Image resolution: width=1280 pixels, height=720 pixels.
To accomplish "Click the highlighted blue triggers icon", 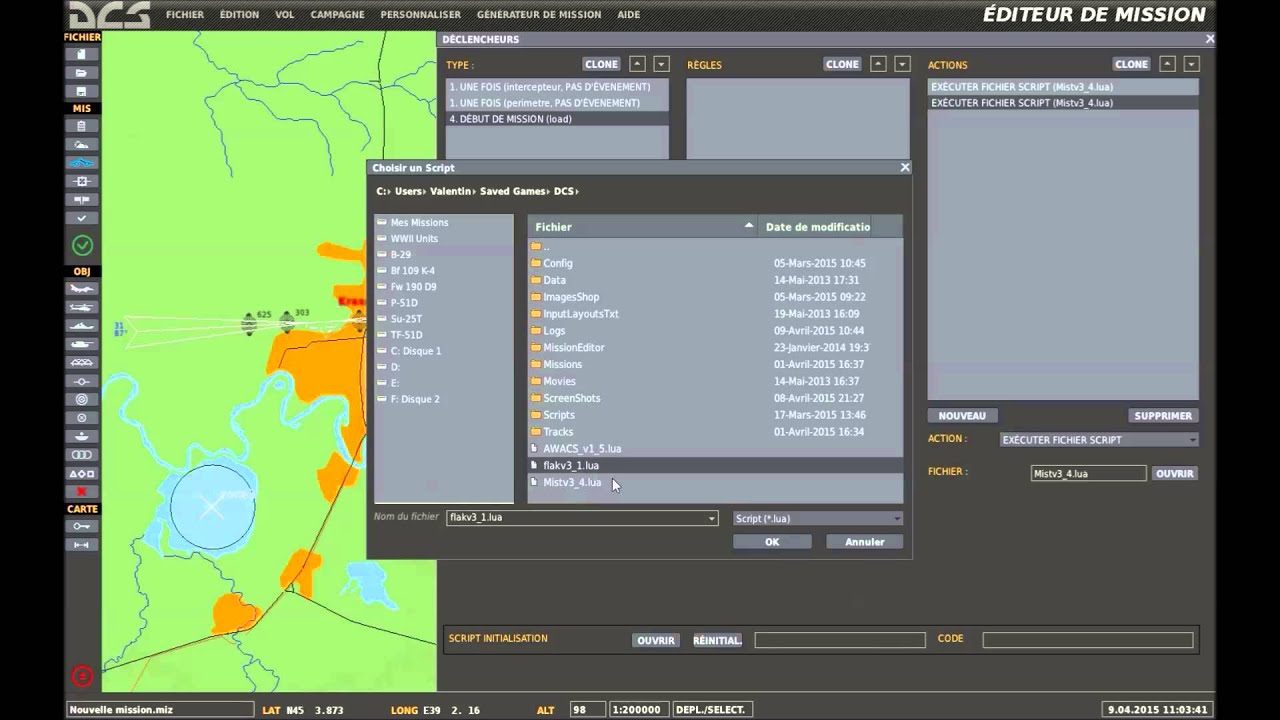I will (x=82, y=162).
